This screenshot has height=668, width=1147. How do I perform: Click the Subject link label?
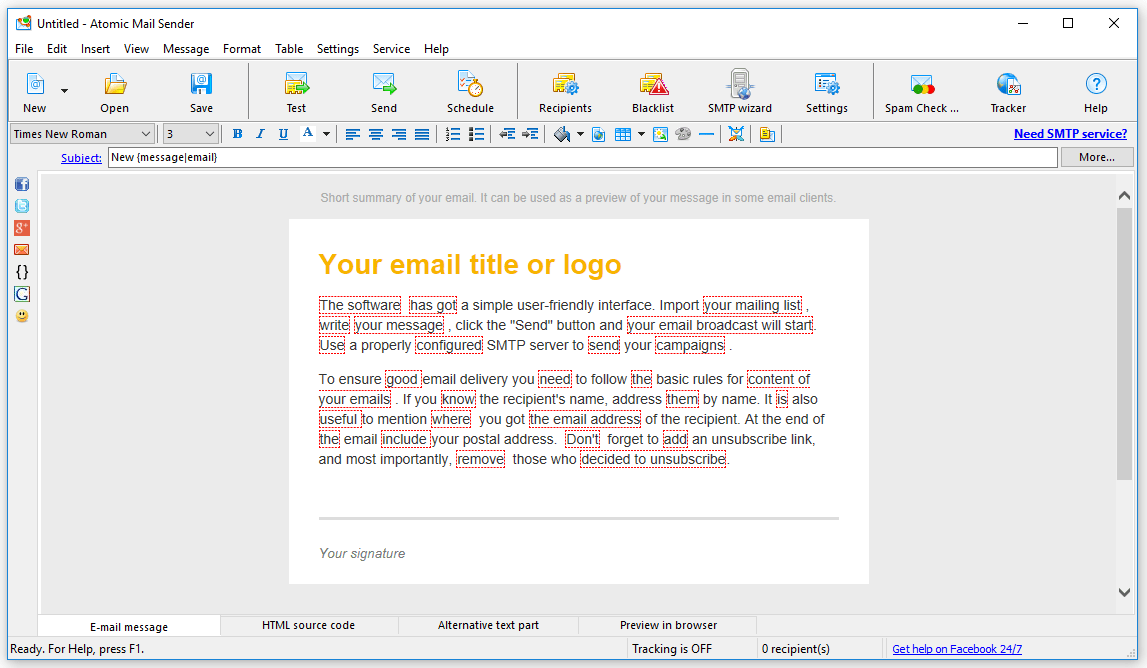tap(81, 158)
